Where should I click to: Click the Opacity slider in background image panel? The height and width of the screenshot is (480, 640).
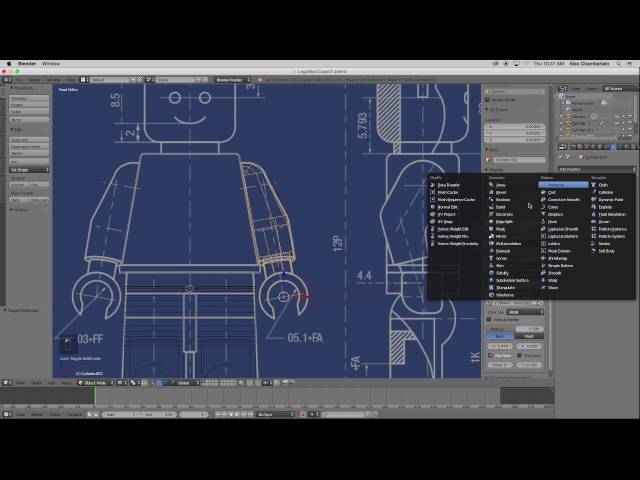click(515, 329)
